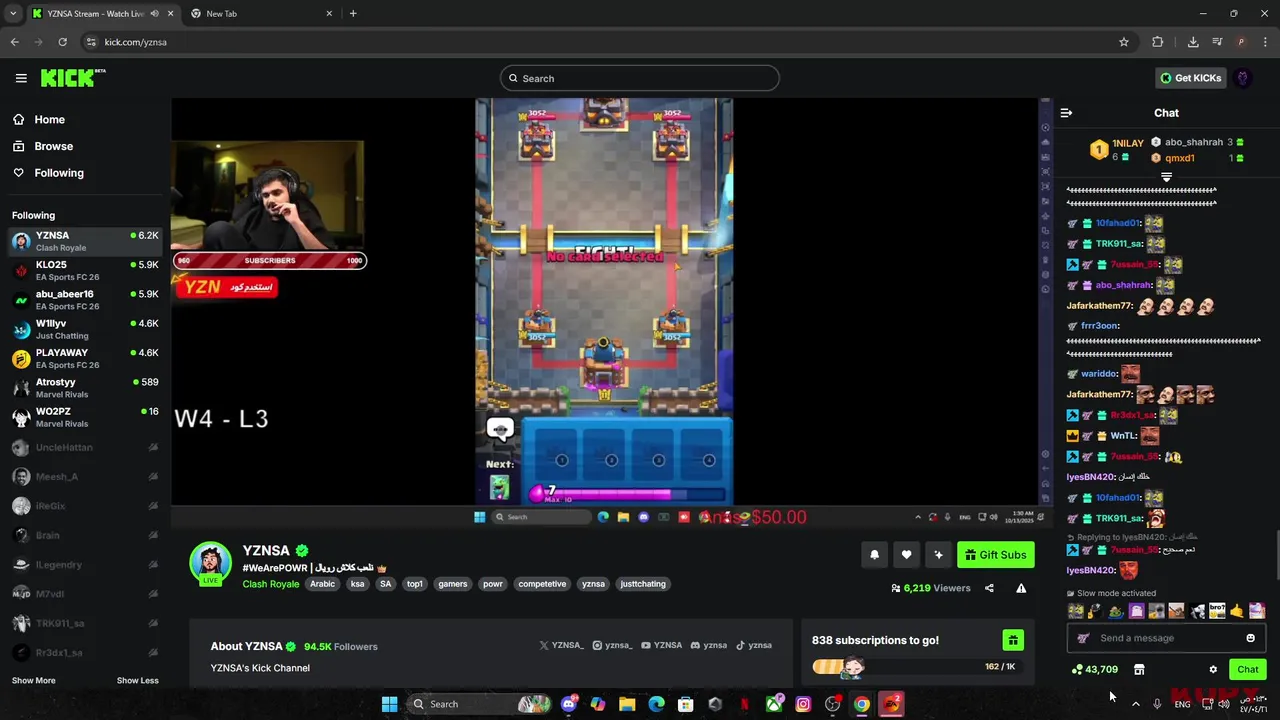Open Chrome downloads icon
The width and height of the screenshot is (1280, 720).
pos(1193,42)
